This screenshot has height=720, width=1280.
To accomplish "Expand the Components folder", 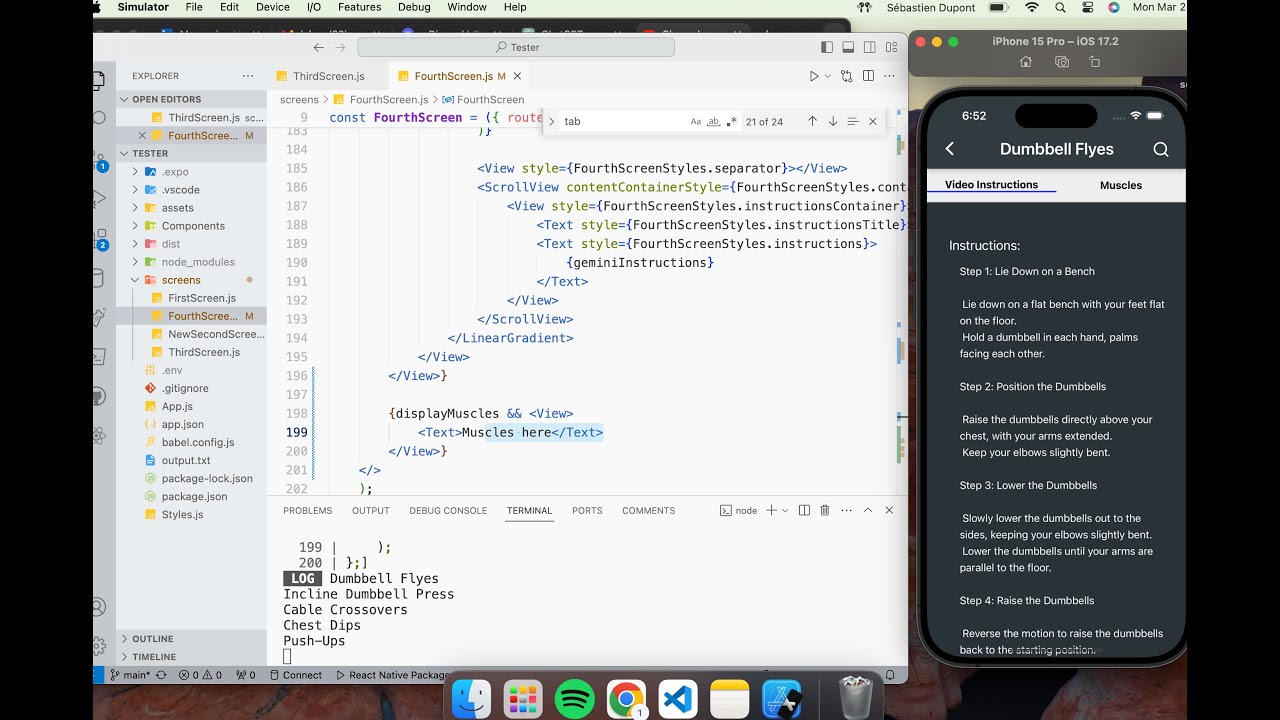I will tap(192, 226).
